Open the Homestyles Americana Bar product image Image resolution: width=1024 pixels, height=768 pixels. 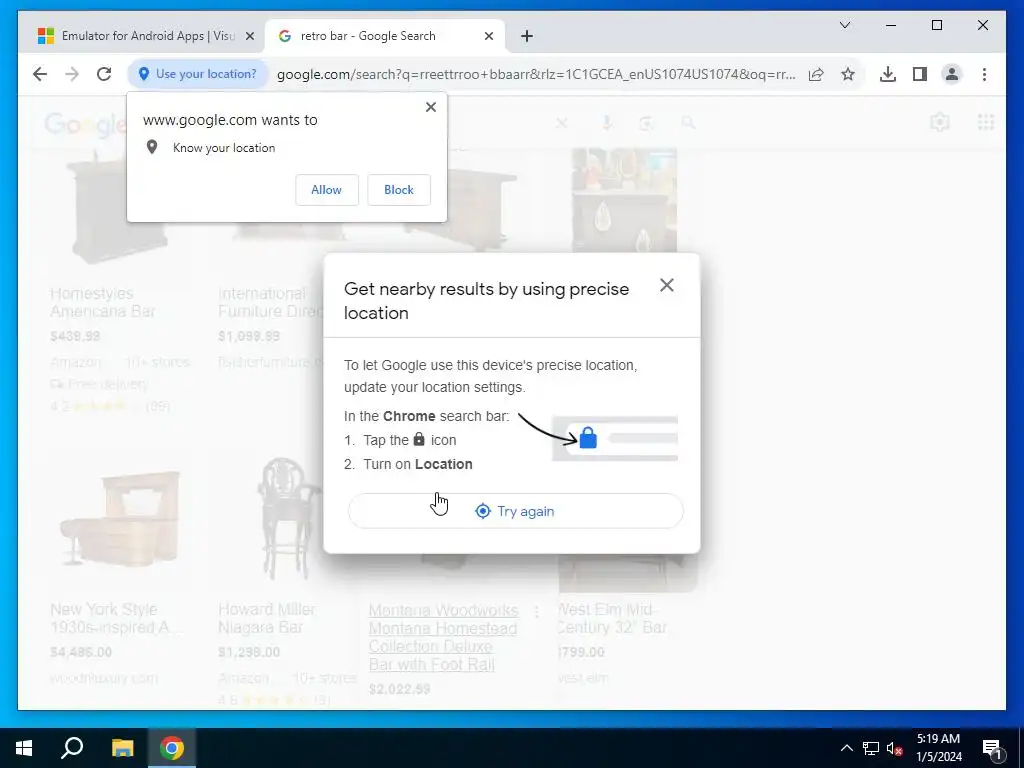tap(118, 209)
